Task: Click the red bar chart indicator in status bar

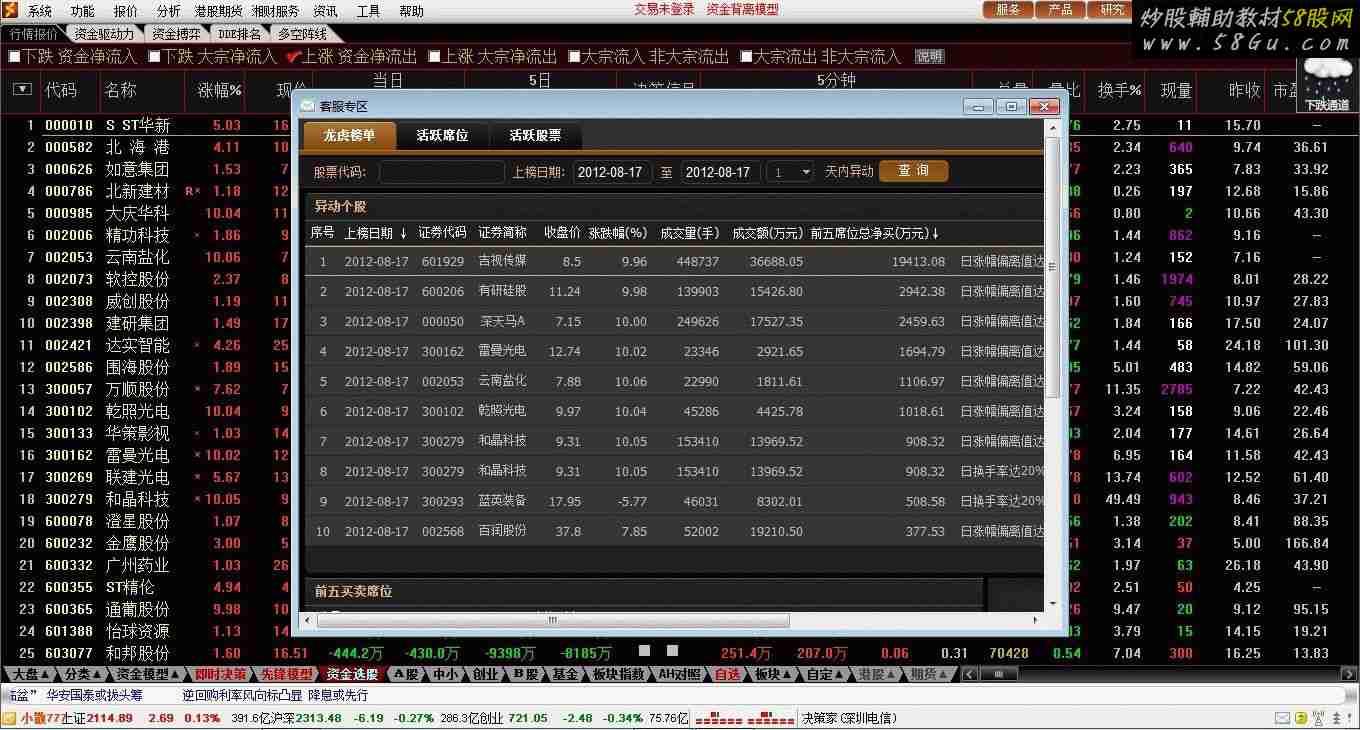Action: [746, 718]
